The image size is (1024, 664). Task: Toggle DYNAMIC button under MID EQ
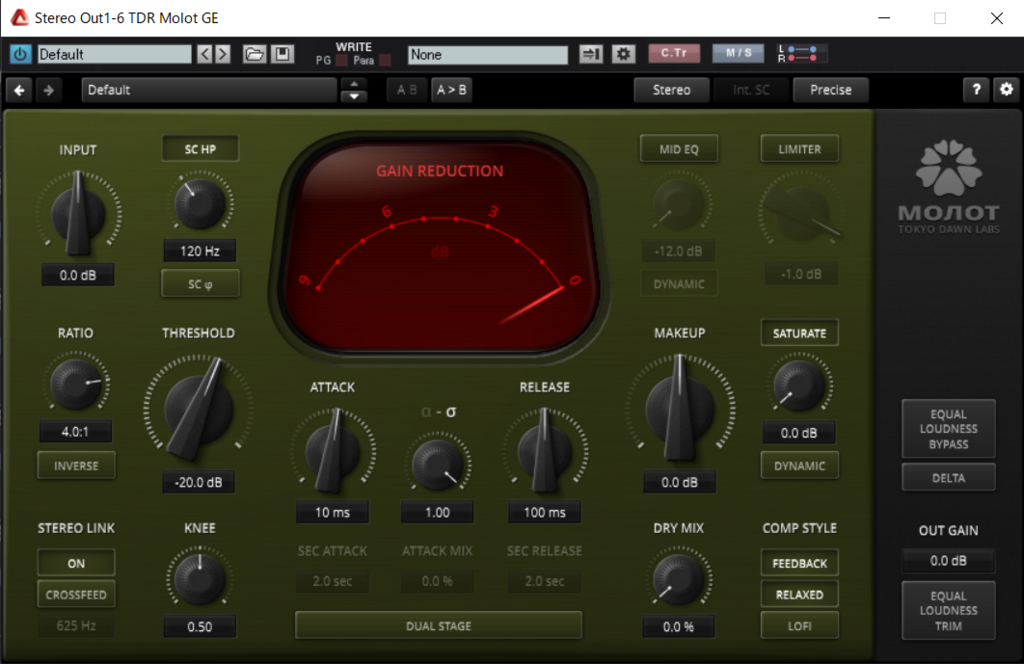tap(679, 284)
